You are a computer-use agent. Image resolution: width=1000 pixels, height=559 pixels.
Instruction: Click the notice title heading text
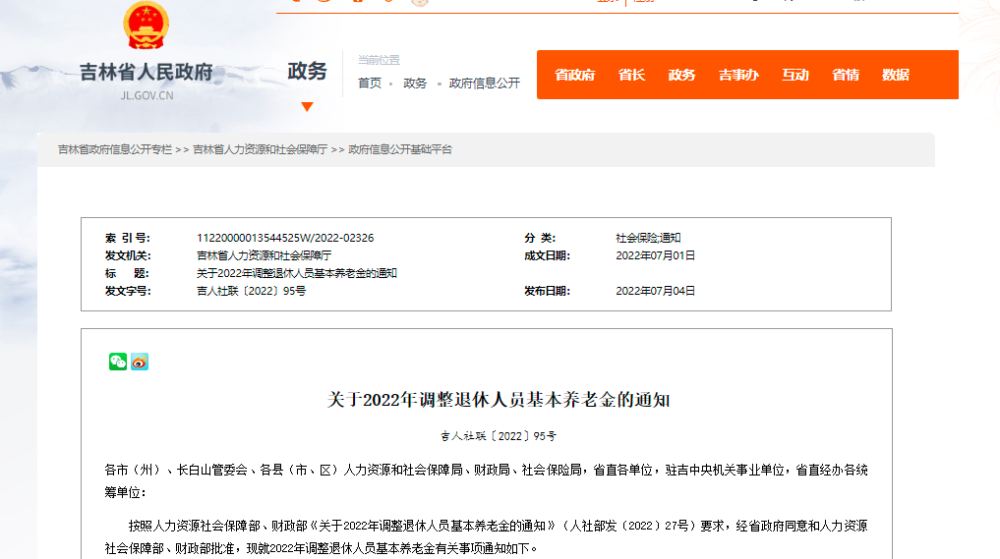tap(498, 400)
